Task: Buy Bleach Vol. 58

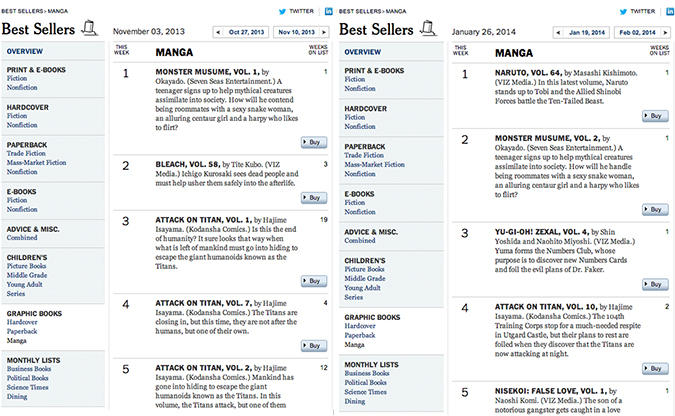Action: [x=314, y=198]
